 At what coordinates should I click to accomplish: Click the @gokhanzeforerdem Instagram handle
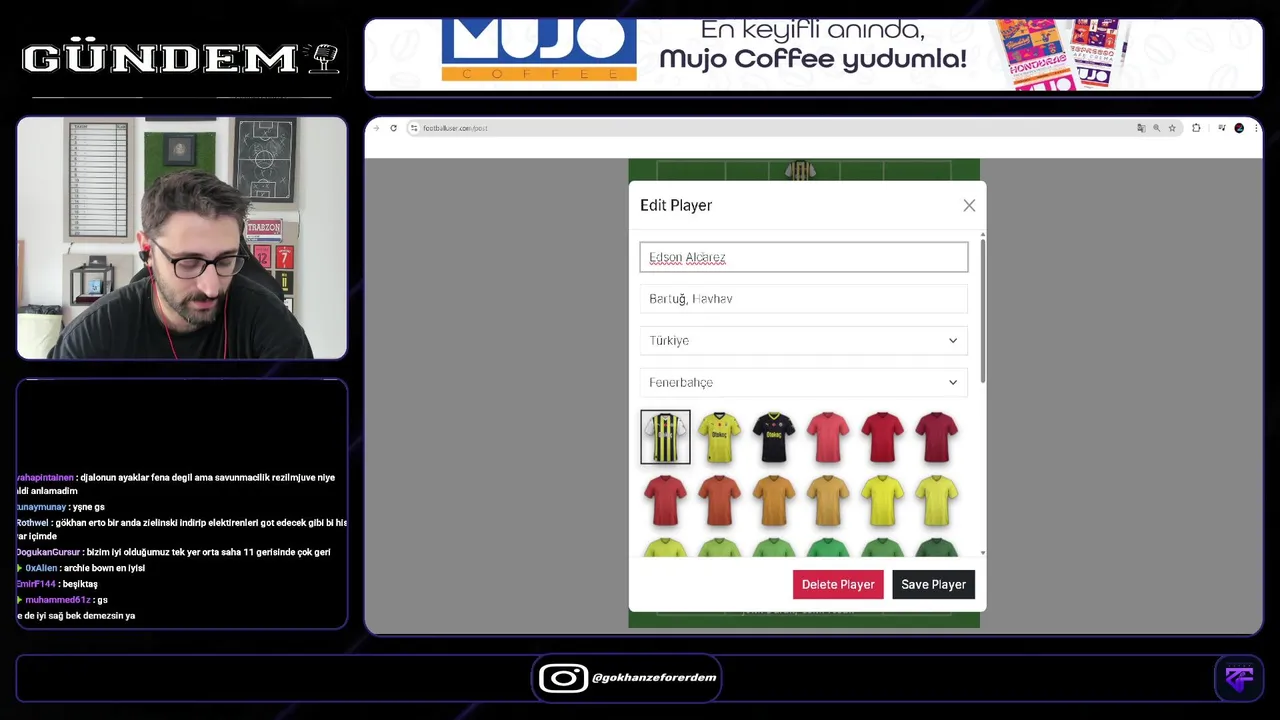tap(654, 678)
